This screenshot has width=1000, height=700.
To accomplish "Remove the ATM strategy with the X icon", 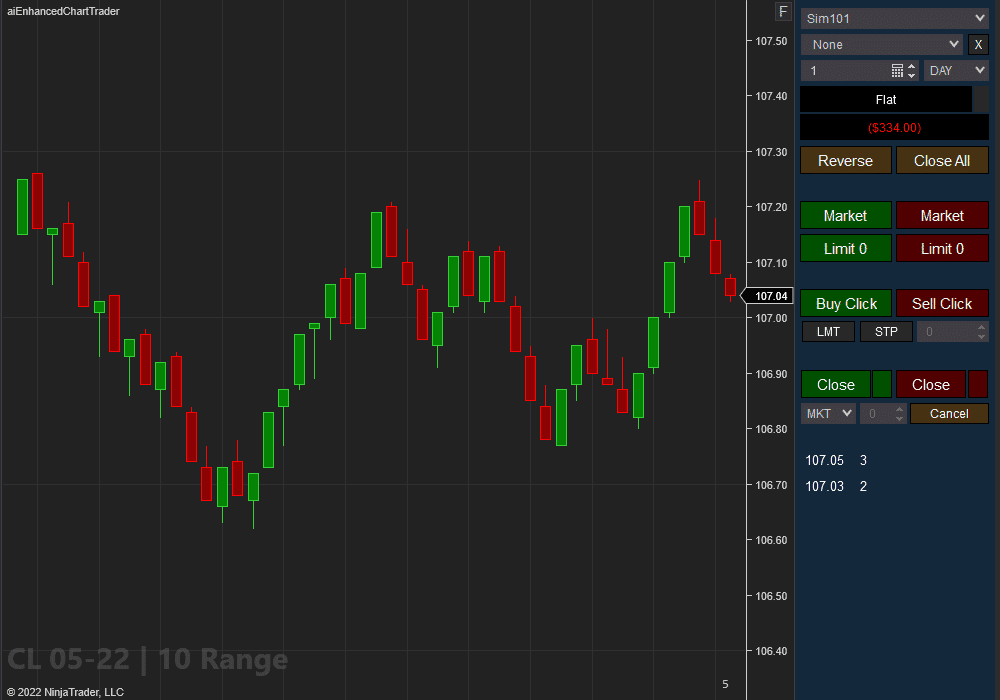I will [x=978, y=44].
